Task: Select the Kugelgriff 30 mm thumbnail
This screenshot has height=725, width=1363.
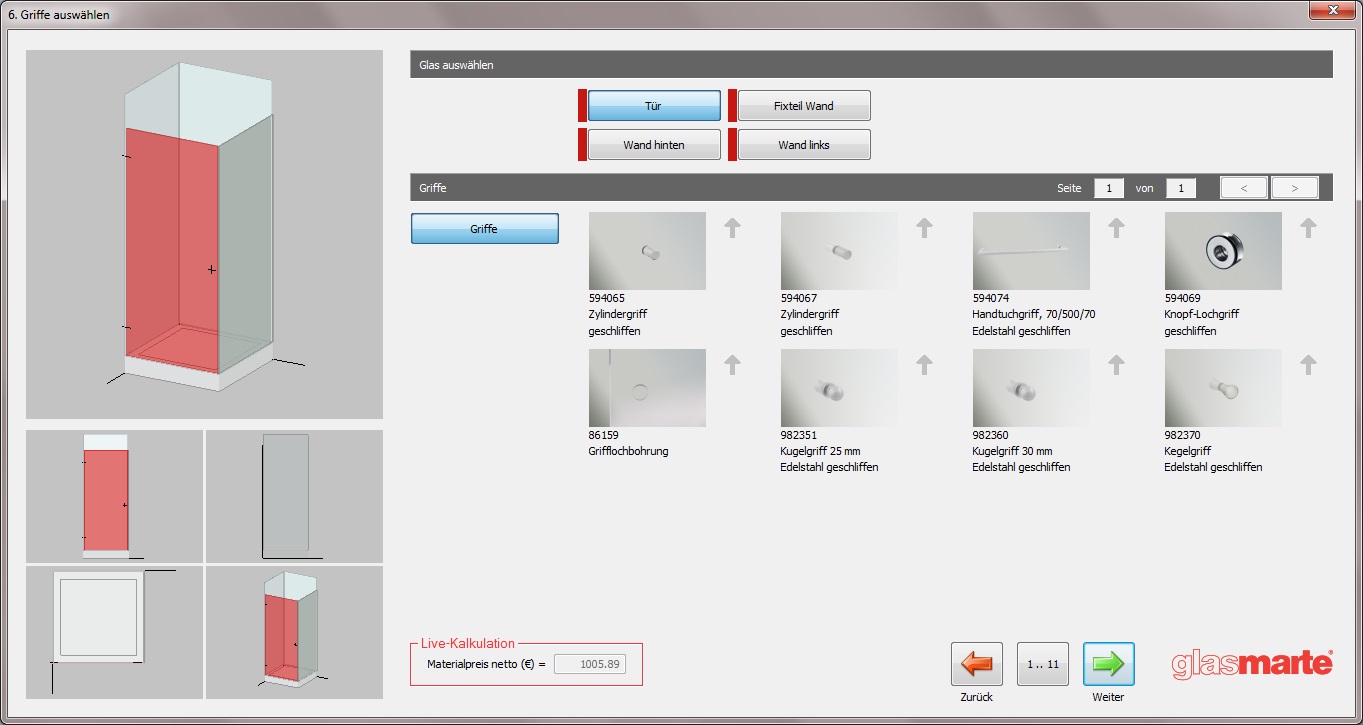Action: (x=1030, y=388)
